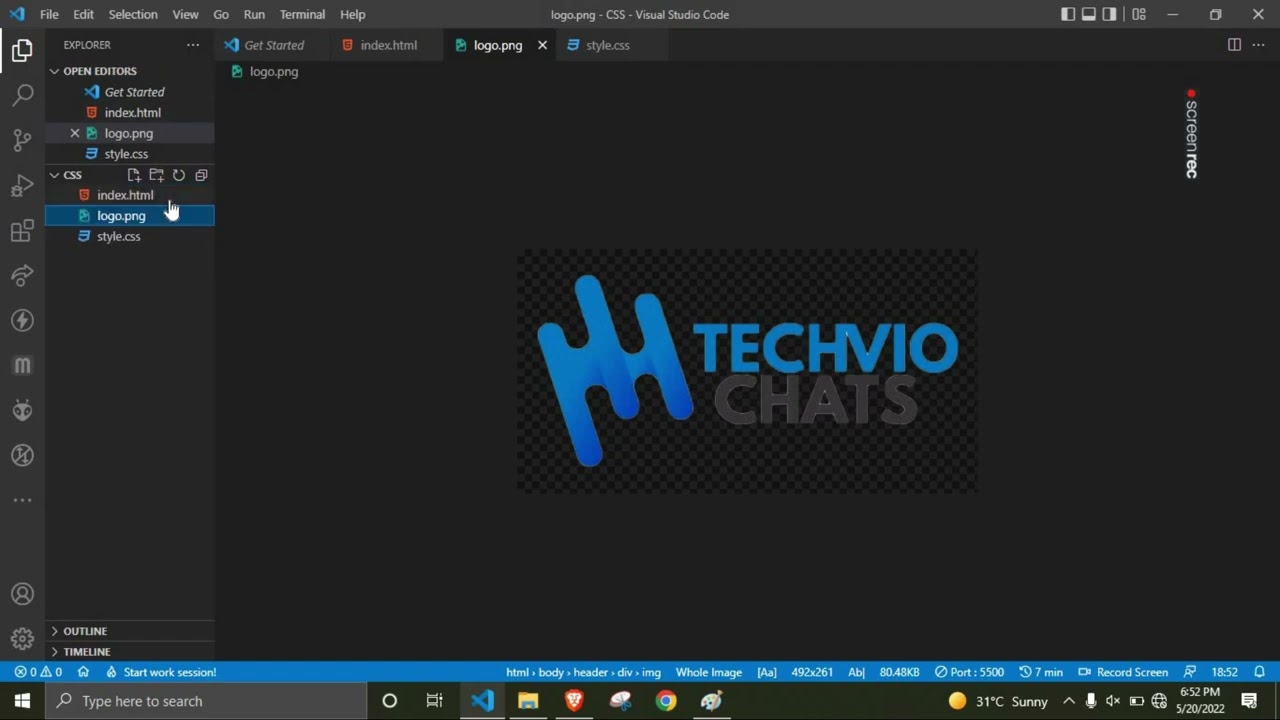
Task: Open the Explorer view in activity bar
Action: tap(22, 50)
